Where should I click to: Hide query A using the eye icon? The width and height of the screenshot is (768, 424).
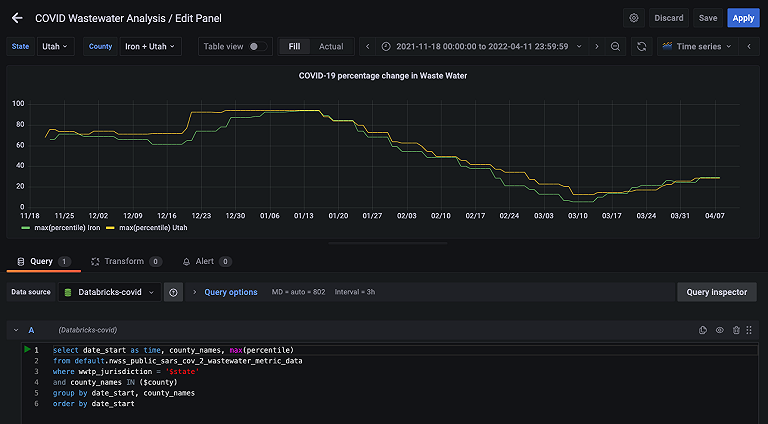(x=719, y=330)
